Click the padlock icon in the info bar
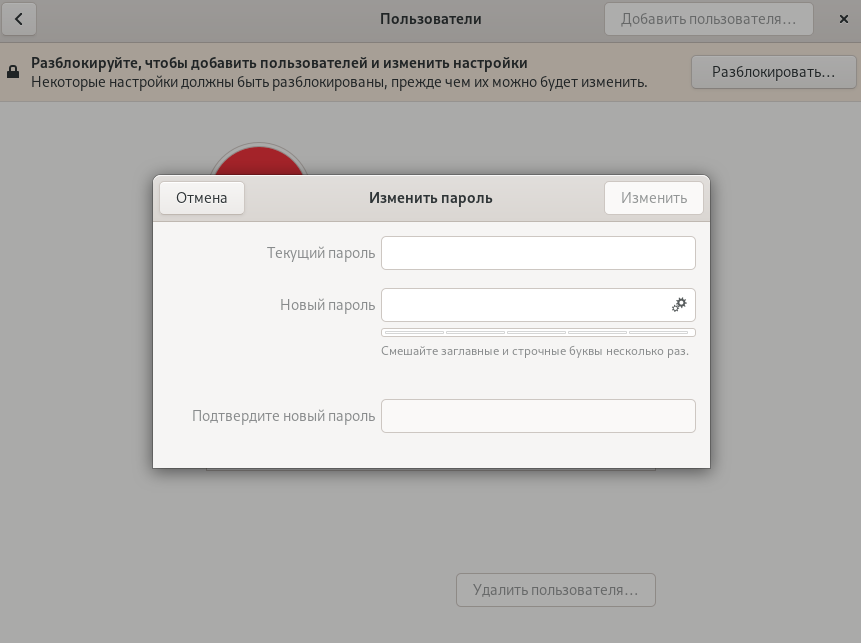Screen dimensions: 861x643 (13, 72)
